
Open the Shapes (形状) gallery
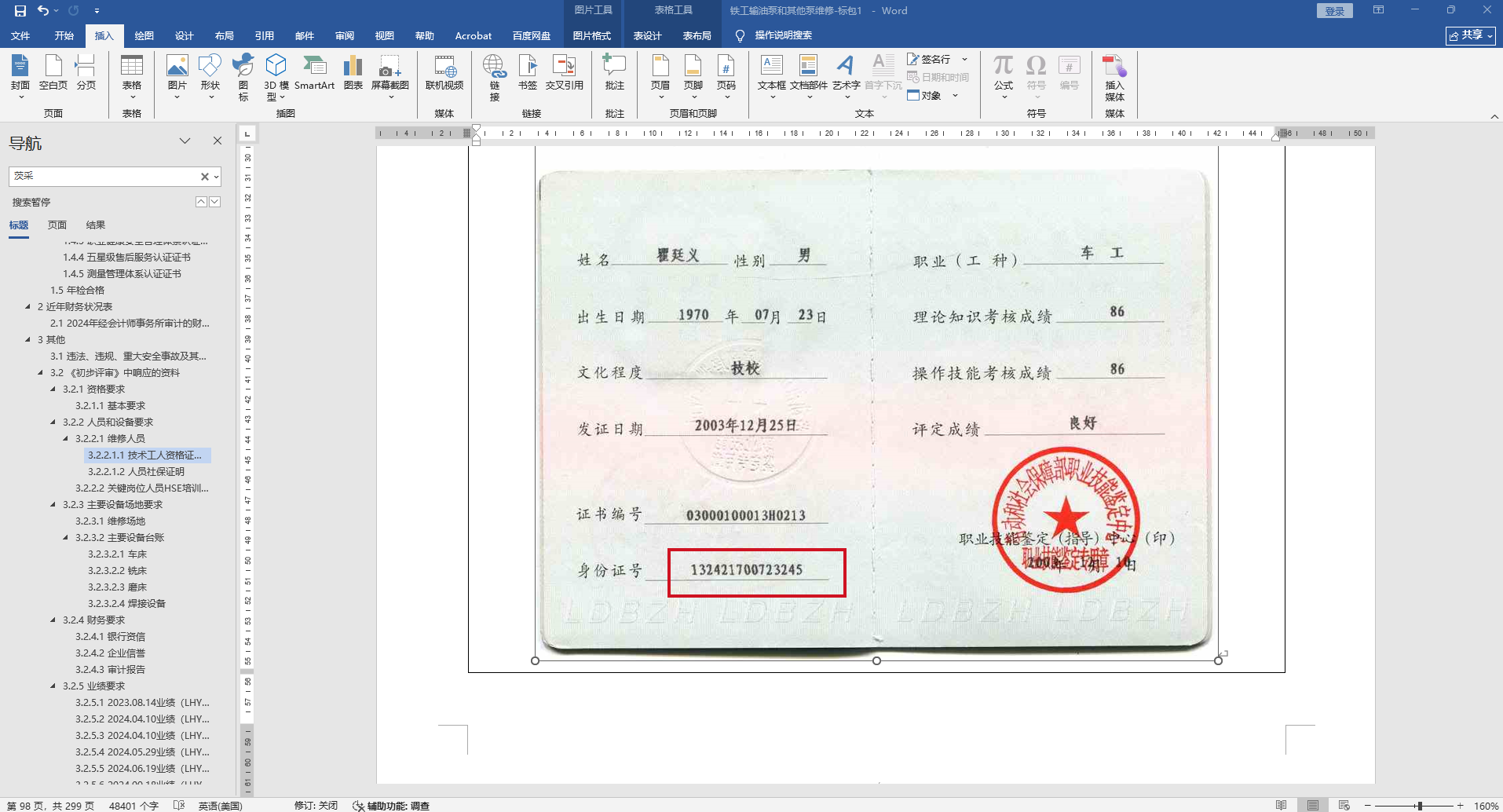[x=210, y=76]
